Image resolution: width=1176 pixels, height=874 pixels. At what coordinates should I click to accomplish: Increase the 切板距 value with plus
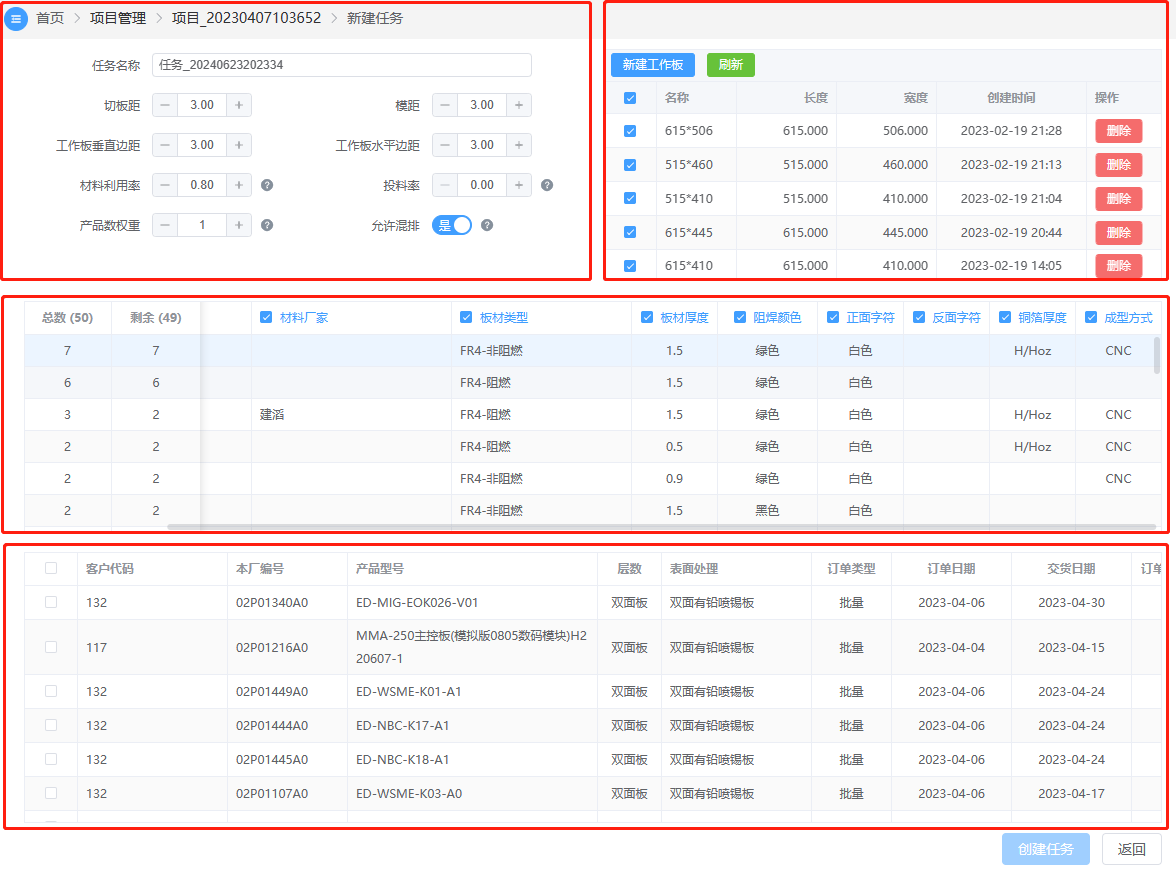click(x=238, y=105)
